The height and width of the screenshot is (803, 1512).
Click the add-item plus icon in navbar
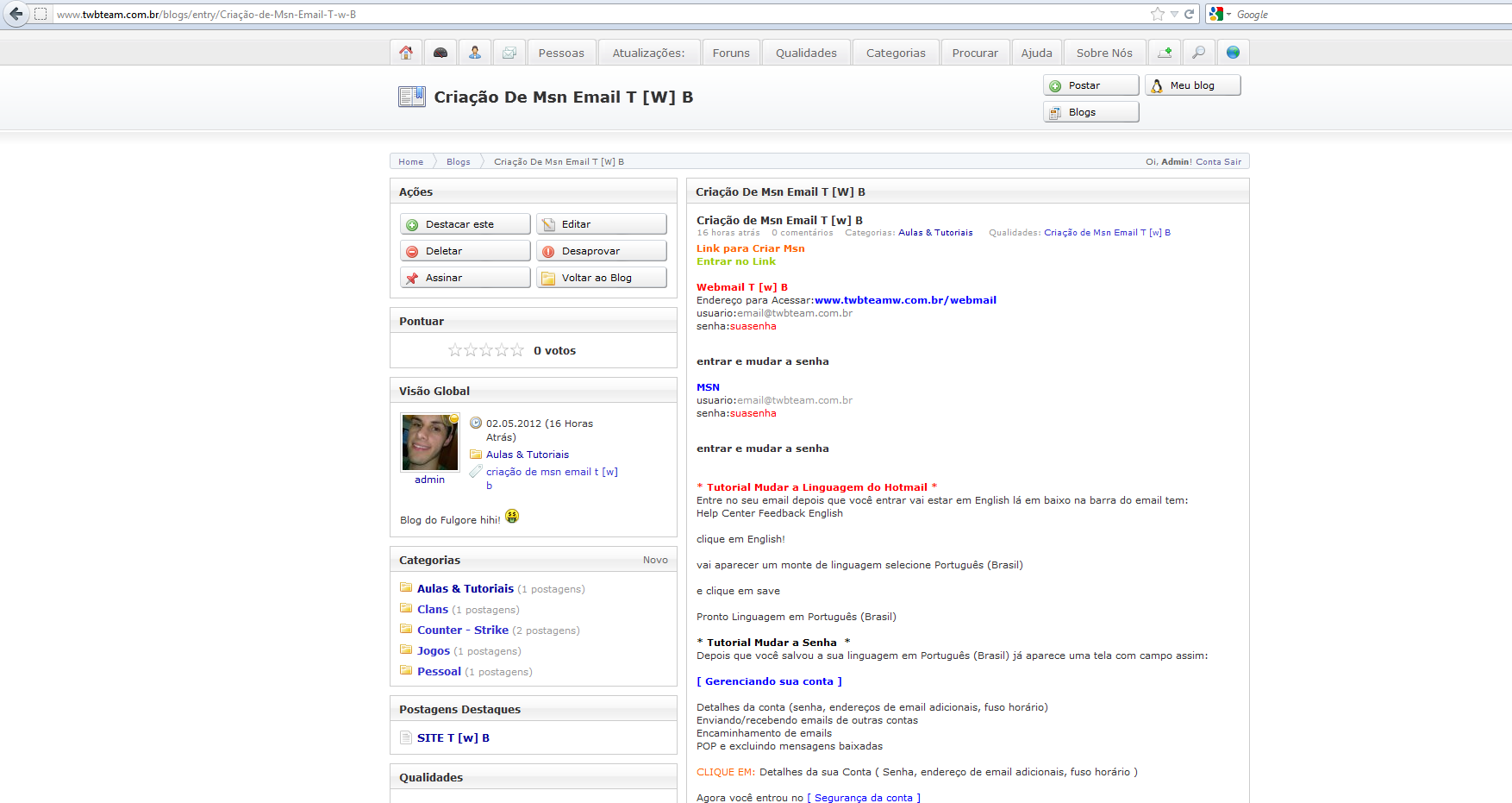click(1165, 53)
